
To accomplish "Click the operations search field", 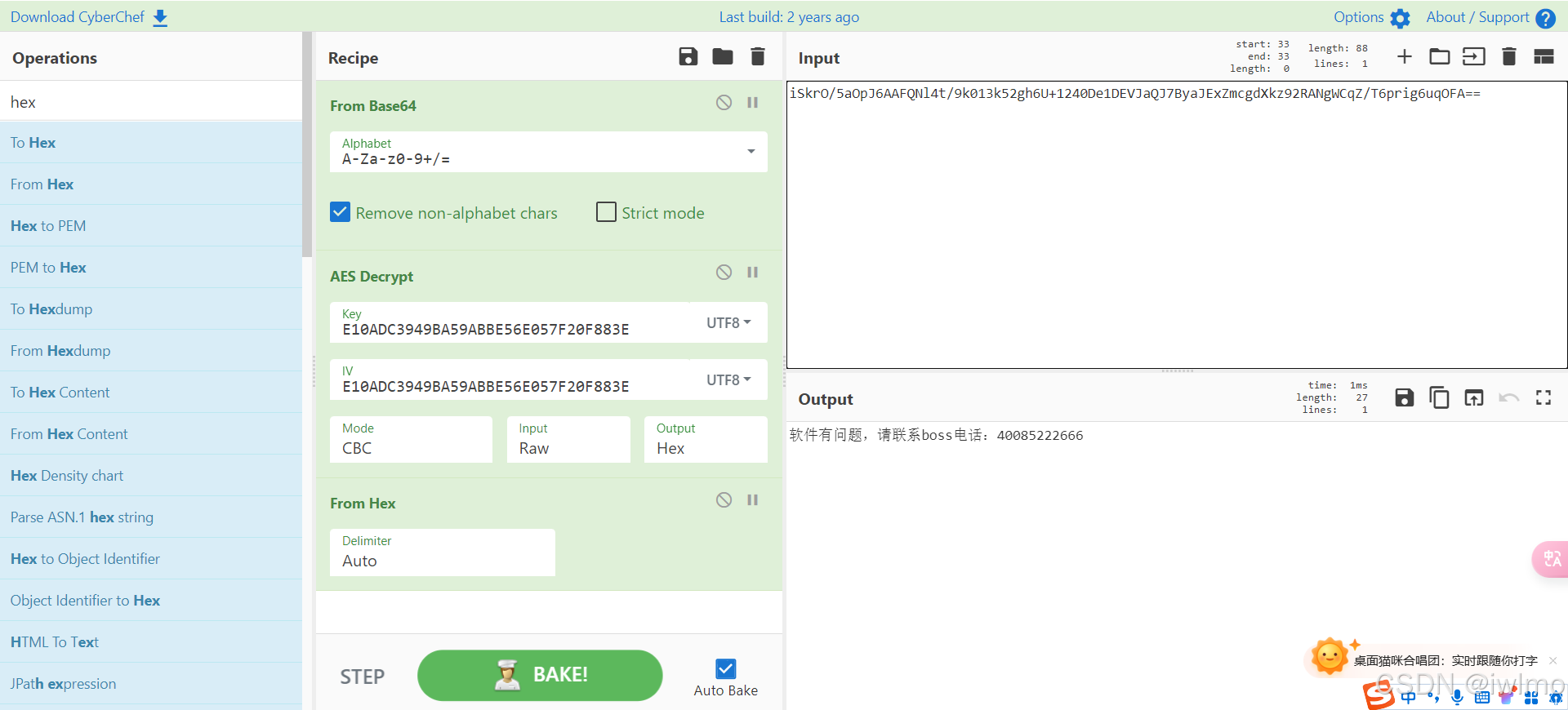I will click(151, 102).
